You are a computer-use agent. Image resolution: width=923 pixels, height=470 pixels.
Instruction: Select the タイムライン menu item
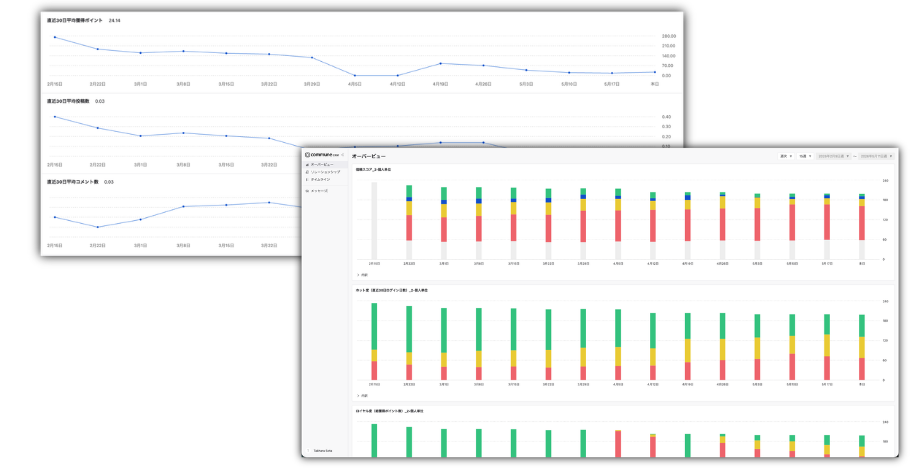321,179
